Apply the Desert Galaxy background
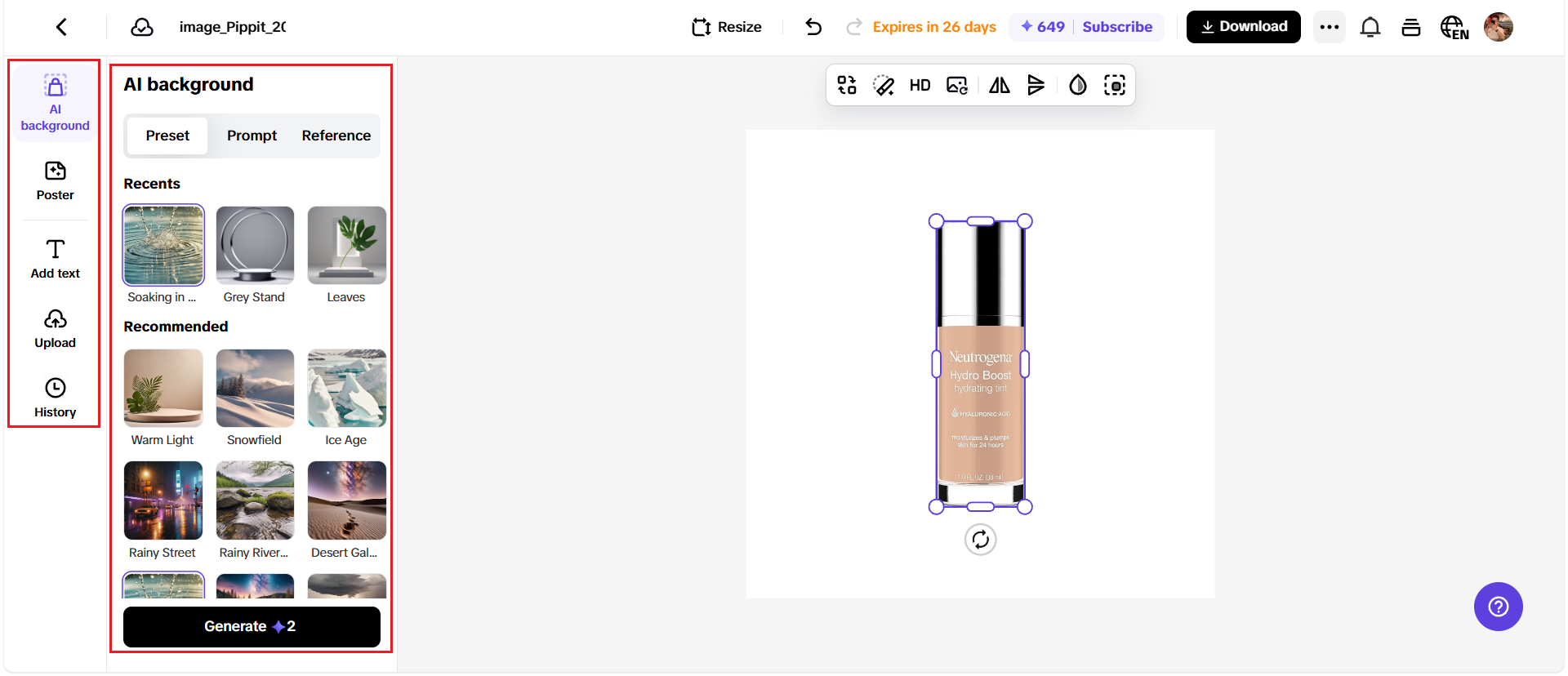The image size is (1568, 676). coord(346,500)
